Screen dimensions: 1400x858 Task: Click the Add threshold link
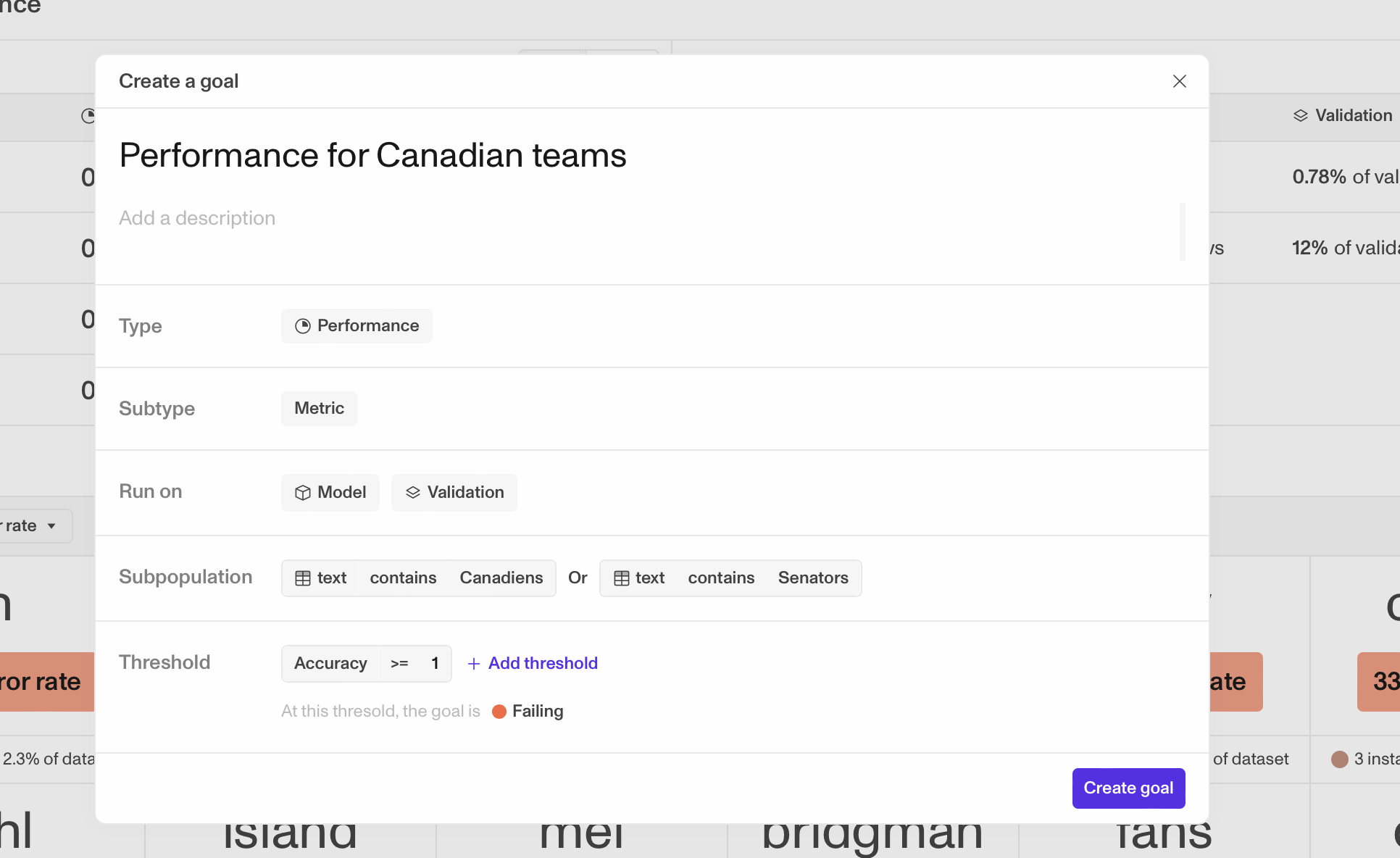pyautogui.click(x=543, y=664)
